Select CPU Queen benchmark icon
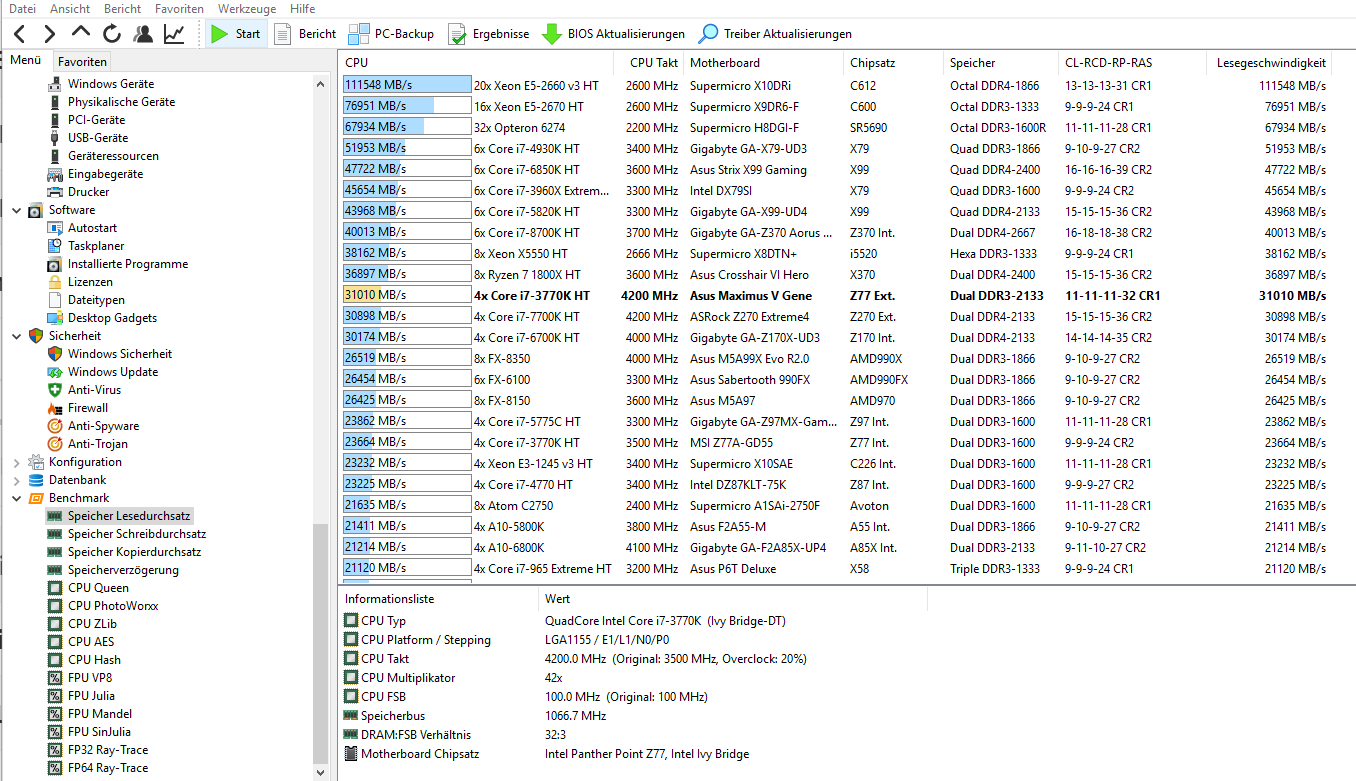Screen dimensions: 1356x781 click(x=55, y=588)
